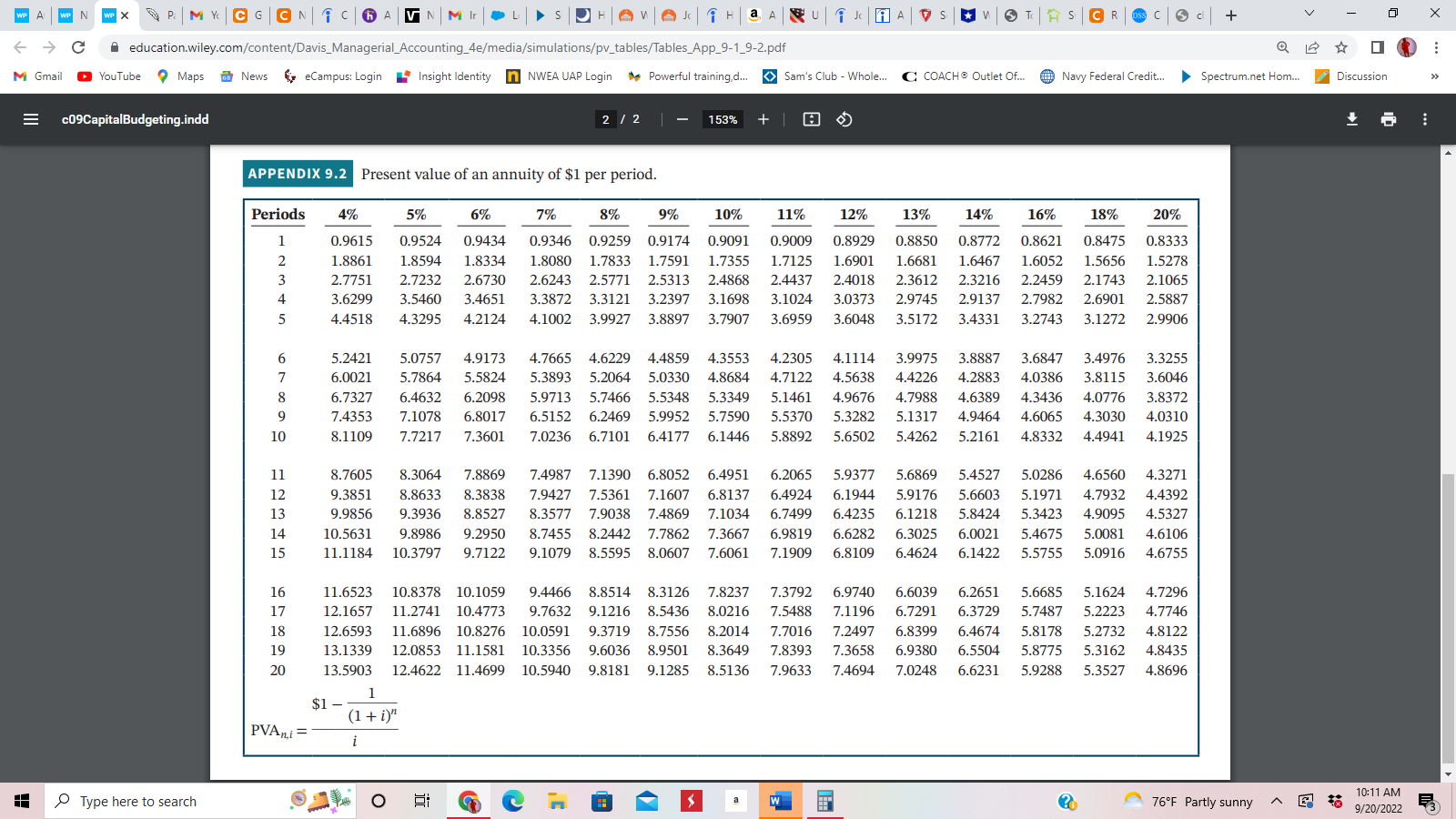
Task: Download the PDF file
Action: coord(1352,119)
